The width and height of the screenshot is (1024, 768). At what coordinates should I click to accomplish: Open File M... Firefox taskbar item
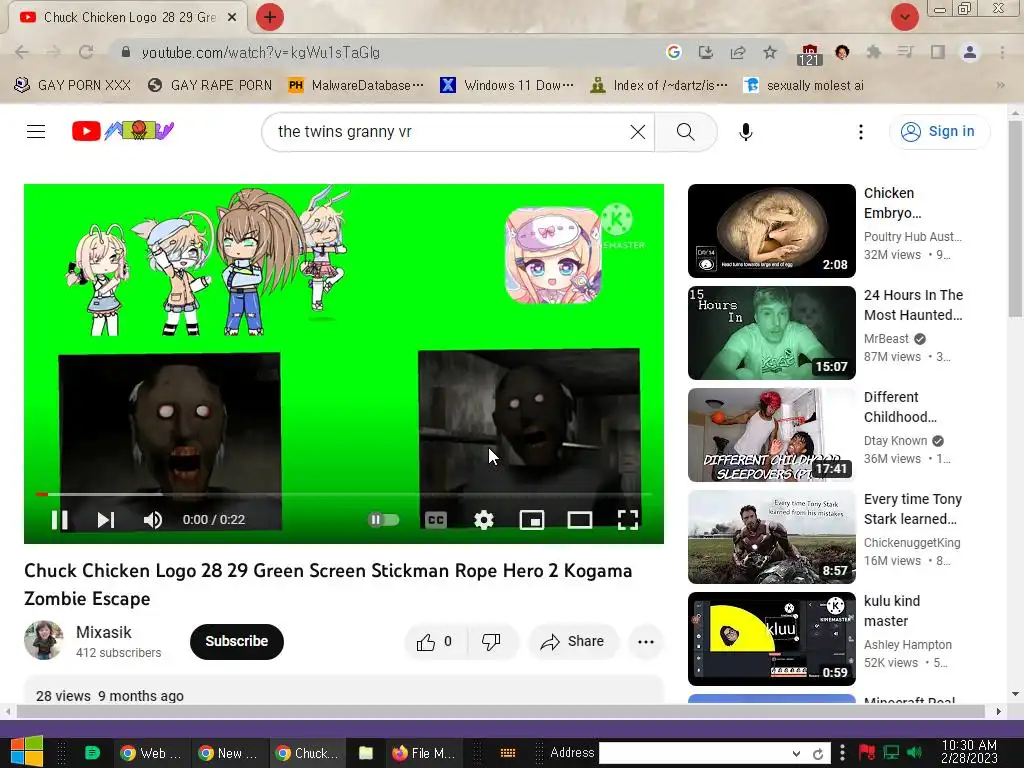pos(424,753)
